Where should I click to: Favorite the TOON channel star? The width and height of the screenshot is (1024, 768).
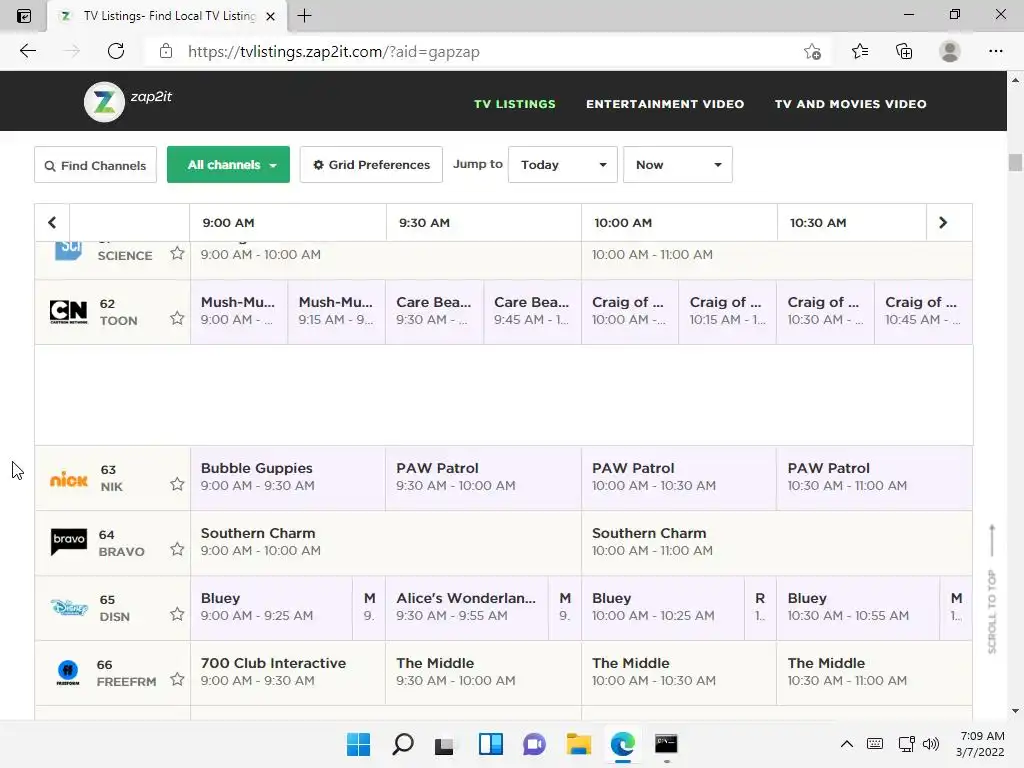[x=177, y=318]
